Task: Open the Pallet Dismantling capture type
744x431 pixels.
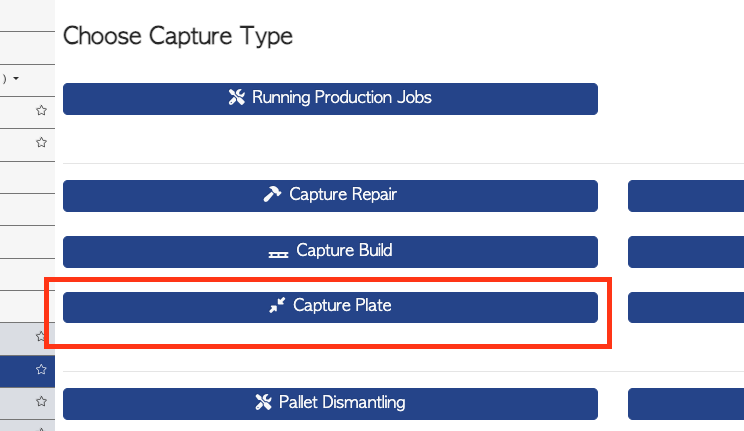Action: tap(330, 404)
